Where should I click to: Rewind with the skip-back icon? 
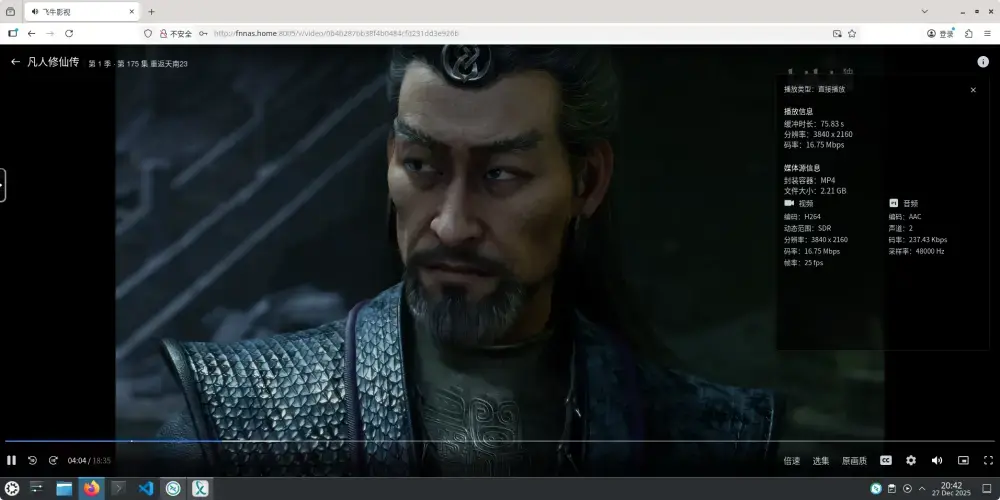(x=32, y=460)
